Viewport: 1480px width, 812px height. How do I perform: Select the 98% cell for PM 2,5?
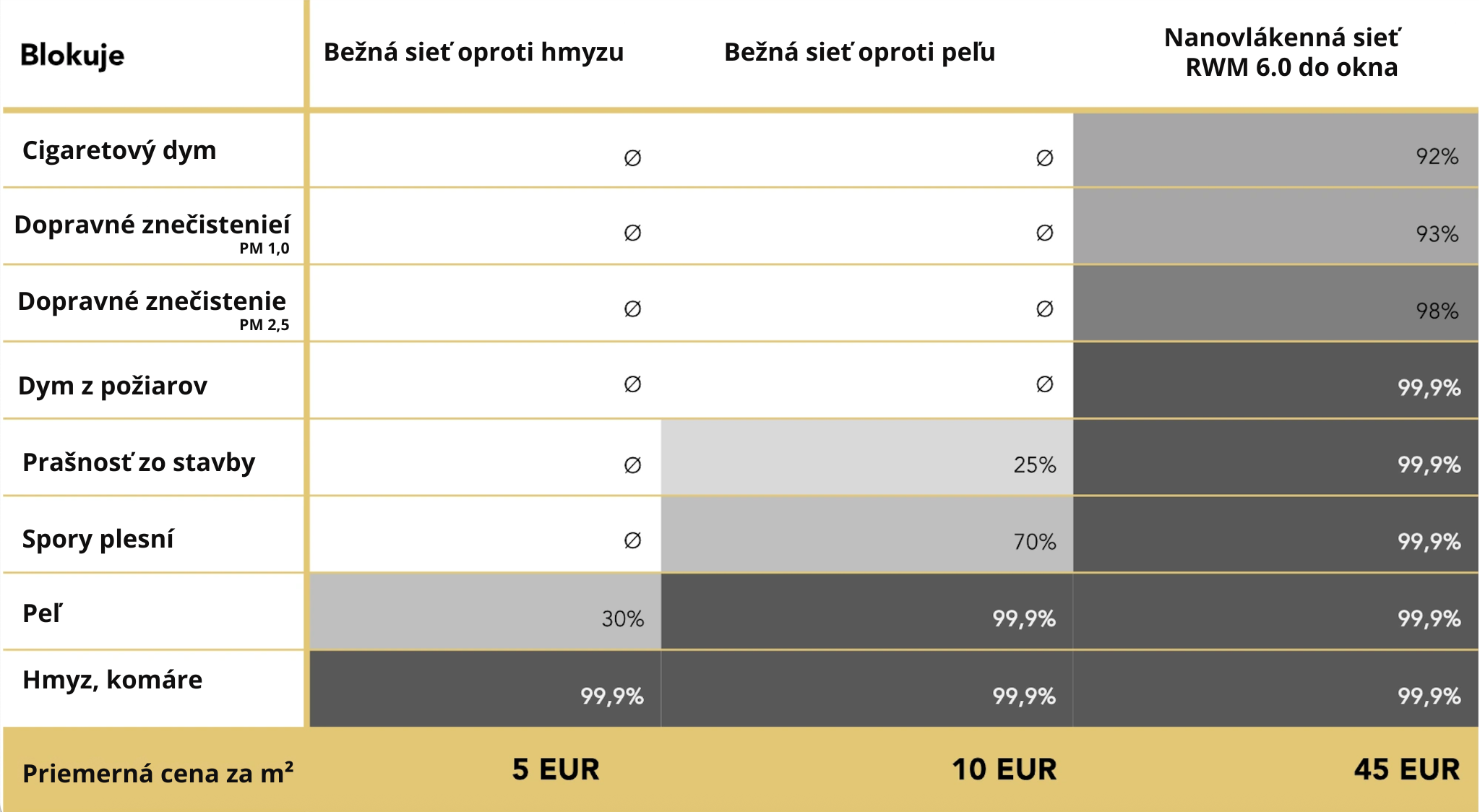pos(1275,303)
